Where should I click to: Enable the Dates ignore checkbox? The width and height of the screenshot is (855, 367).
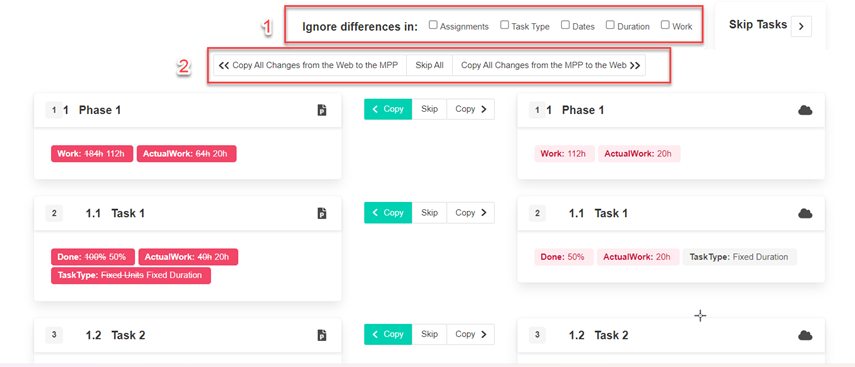click(x=565, y=25)
